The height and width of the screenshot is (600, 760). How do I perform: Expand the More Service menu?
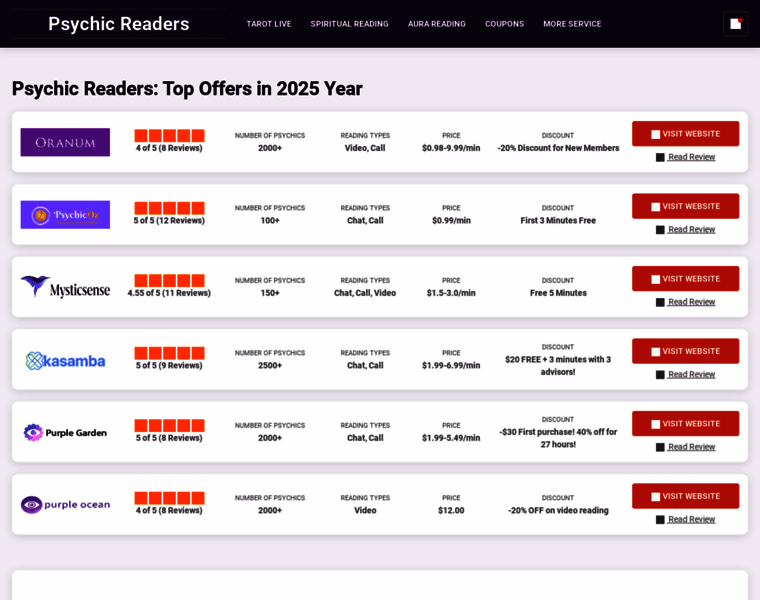coord(572,24)
